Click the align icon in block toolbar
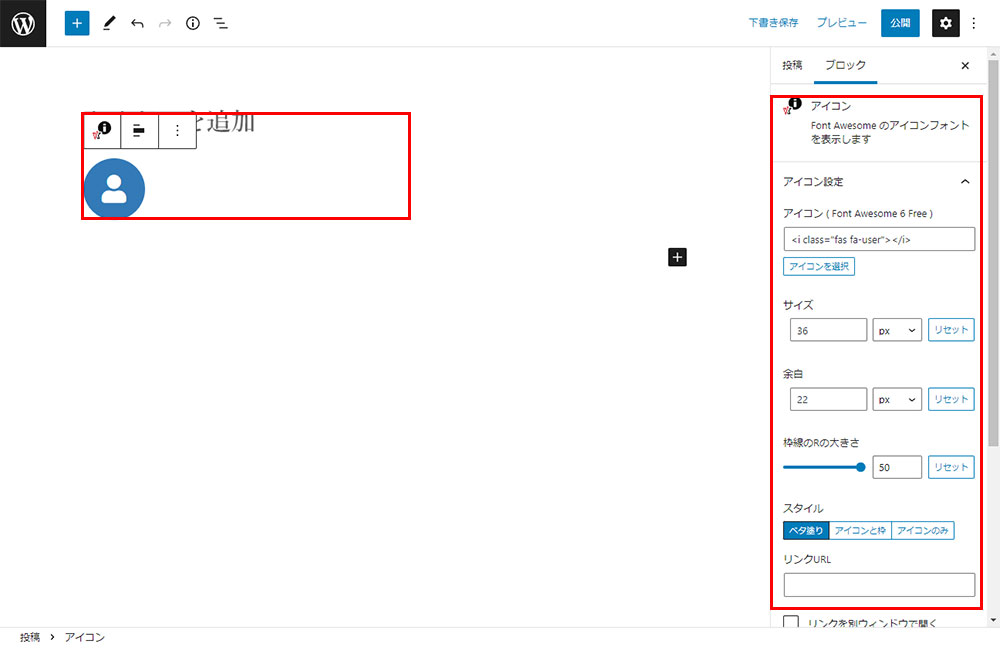1000x671 pixels. point(139,130)
